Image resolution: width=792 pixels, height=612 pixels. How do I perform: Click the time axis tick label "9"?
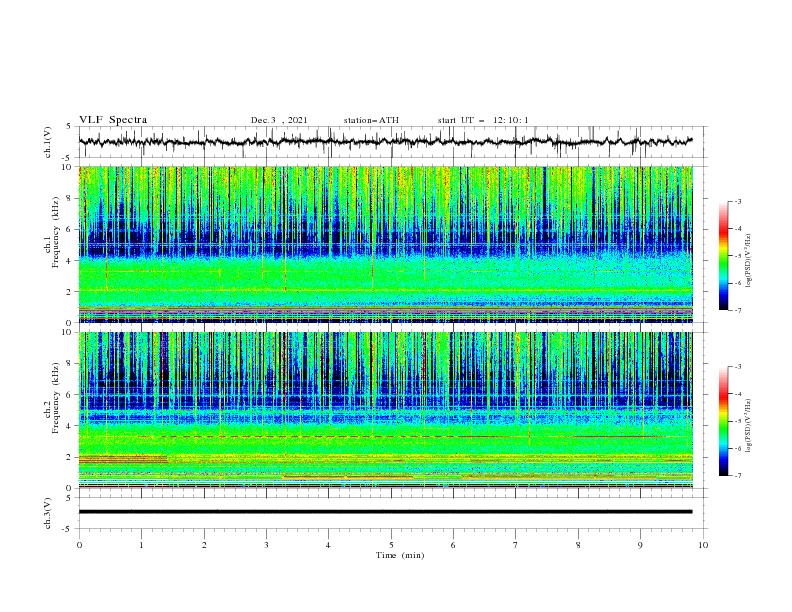click(x=640, y=545)
